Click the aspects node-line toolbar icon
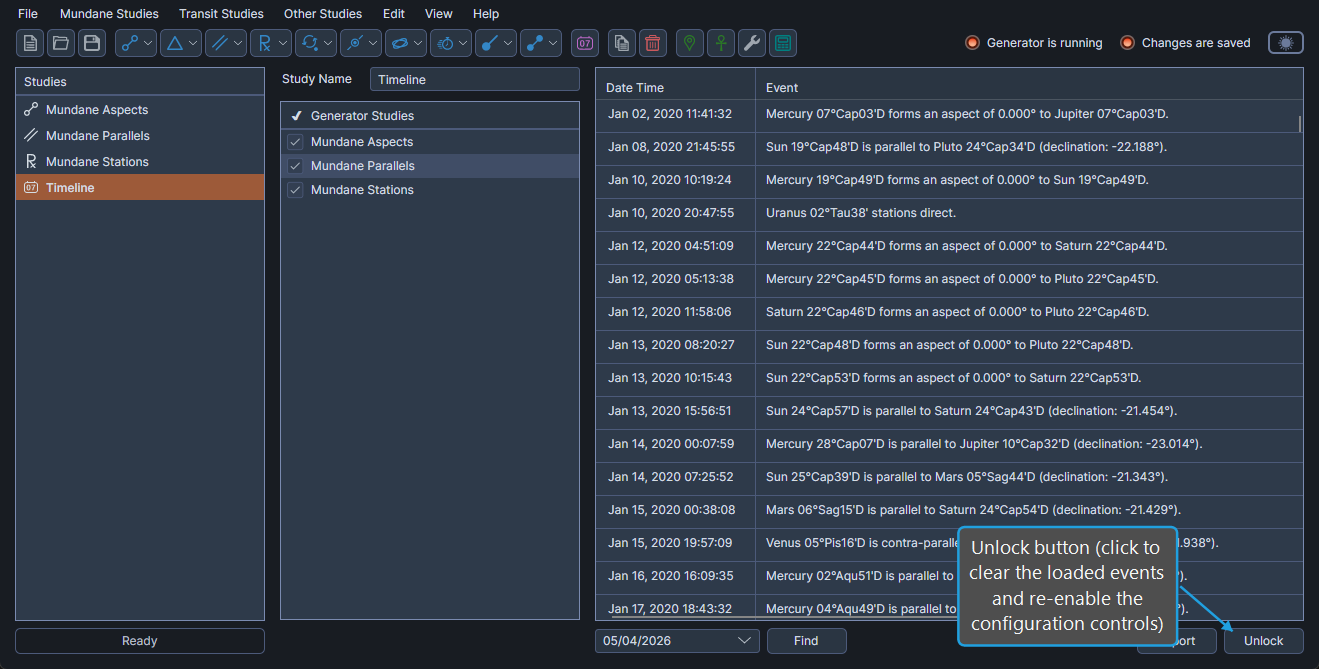The height and width of the screenshot is (669, 1319). pyautogui.click(x=129, y=43)
